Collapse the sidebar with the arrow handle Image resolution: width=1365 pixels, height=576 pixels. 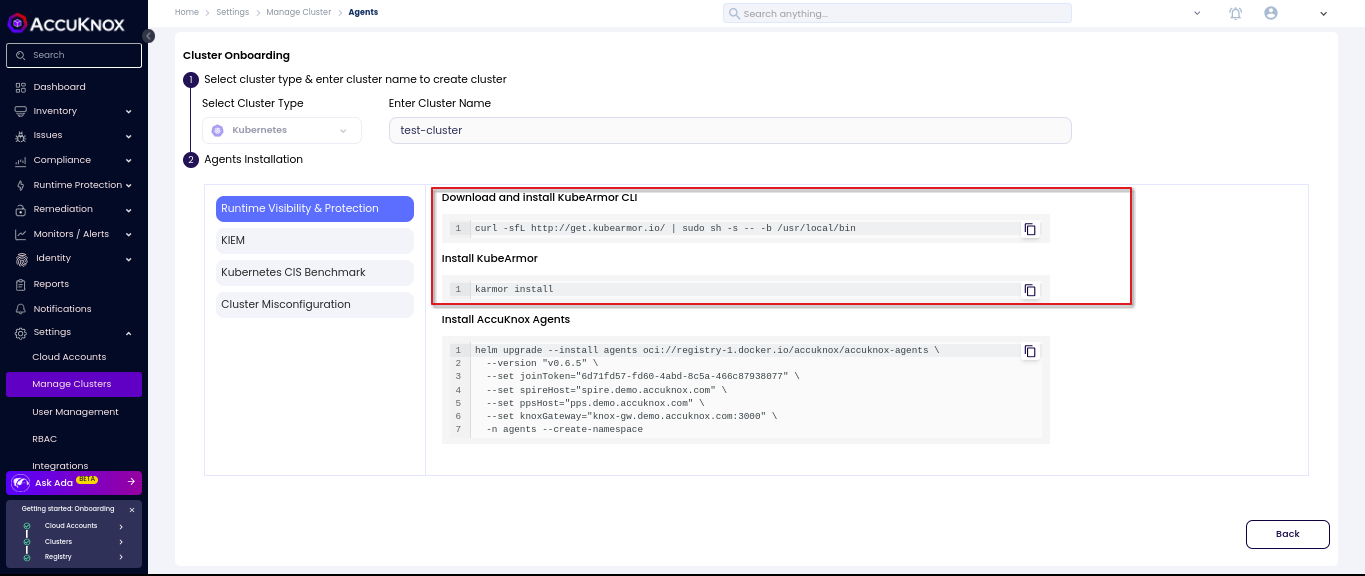pyautogui.click(x=148, y=36)
